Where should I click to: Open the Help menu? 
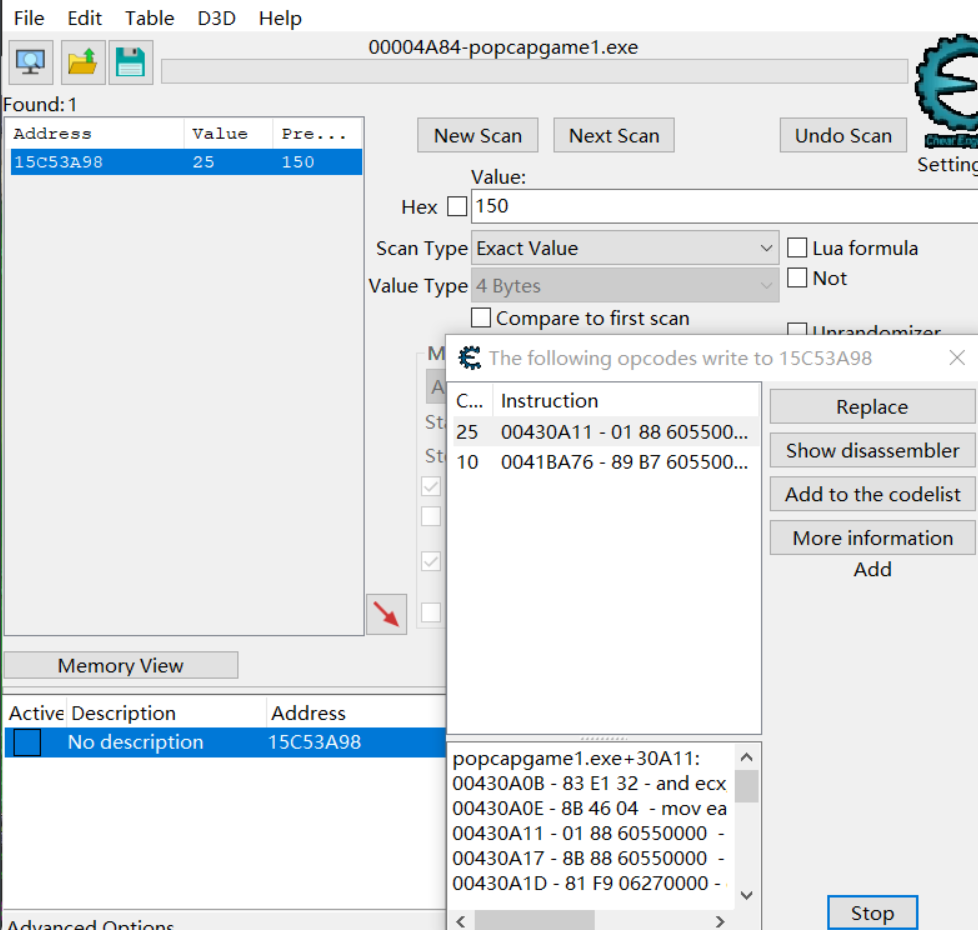[x=280, y=18]
